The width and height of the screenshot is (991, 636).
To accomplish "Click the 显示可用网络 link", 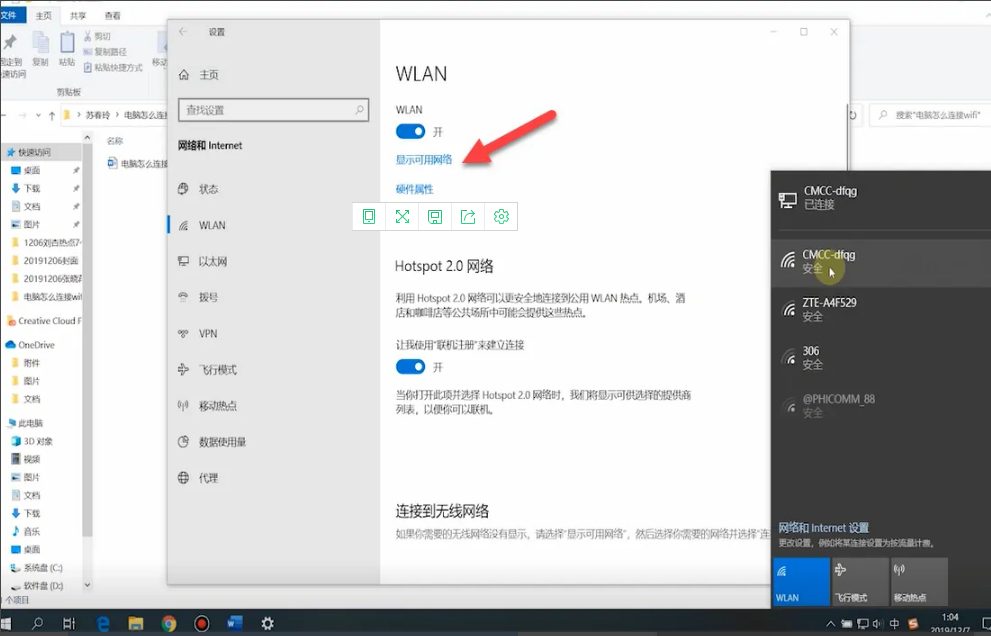I will click(x=424, y=160).
